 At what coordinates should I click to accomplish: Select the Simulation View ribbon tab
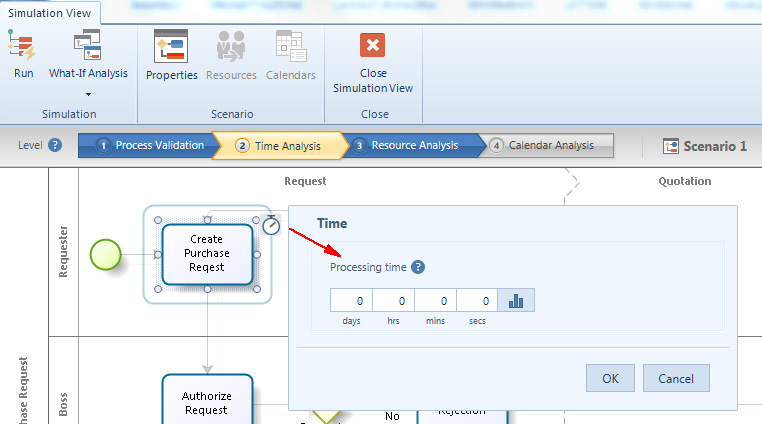tap(50, 13)
